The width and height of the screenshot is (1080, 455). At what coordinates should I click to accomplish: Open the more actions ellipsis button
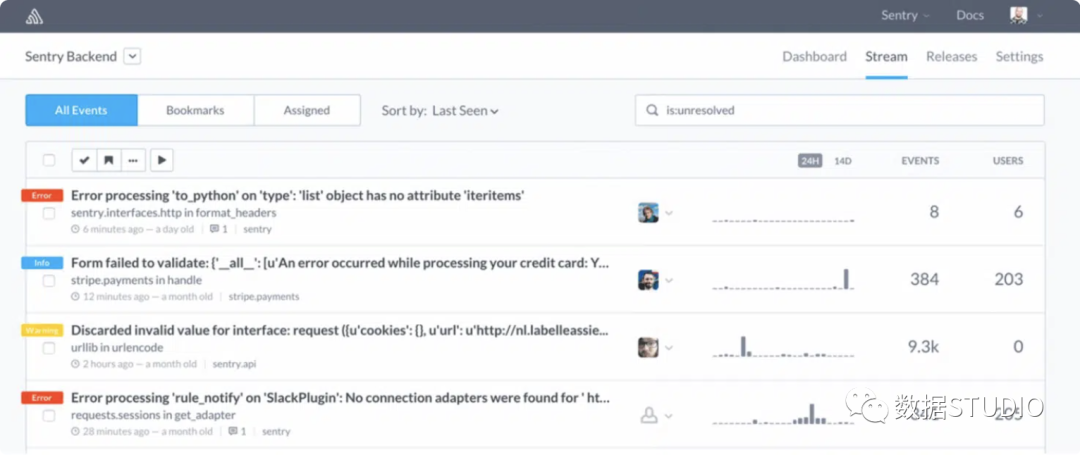pos(133,160)
